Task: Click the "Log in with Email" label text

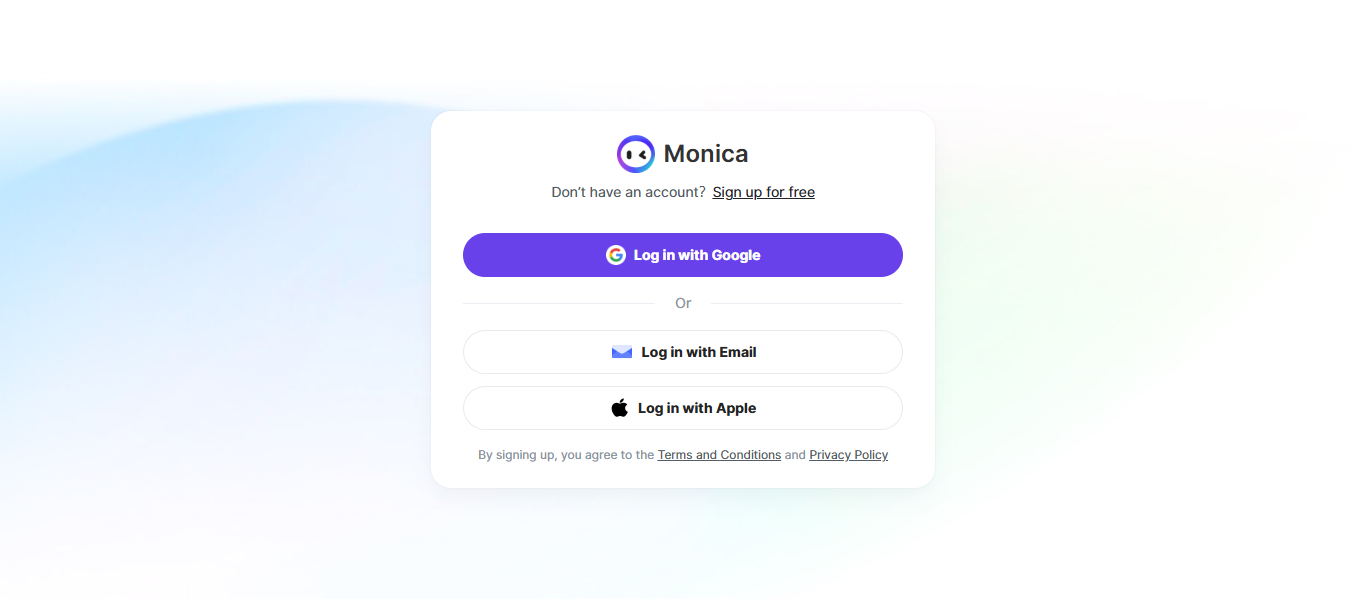Action: point(699,352)
